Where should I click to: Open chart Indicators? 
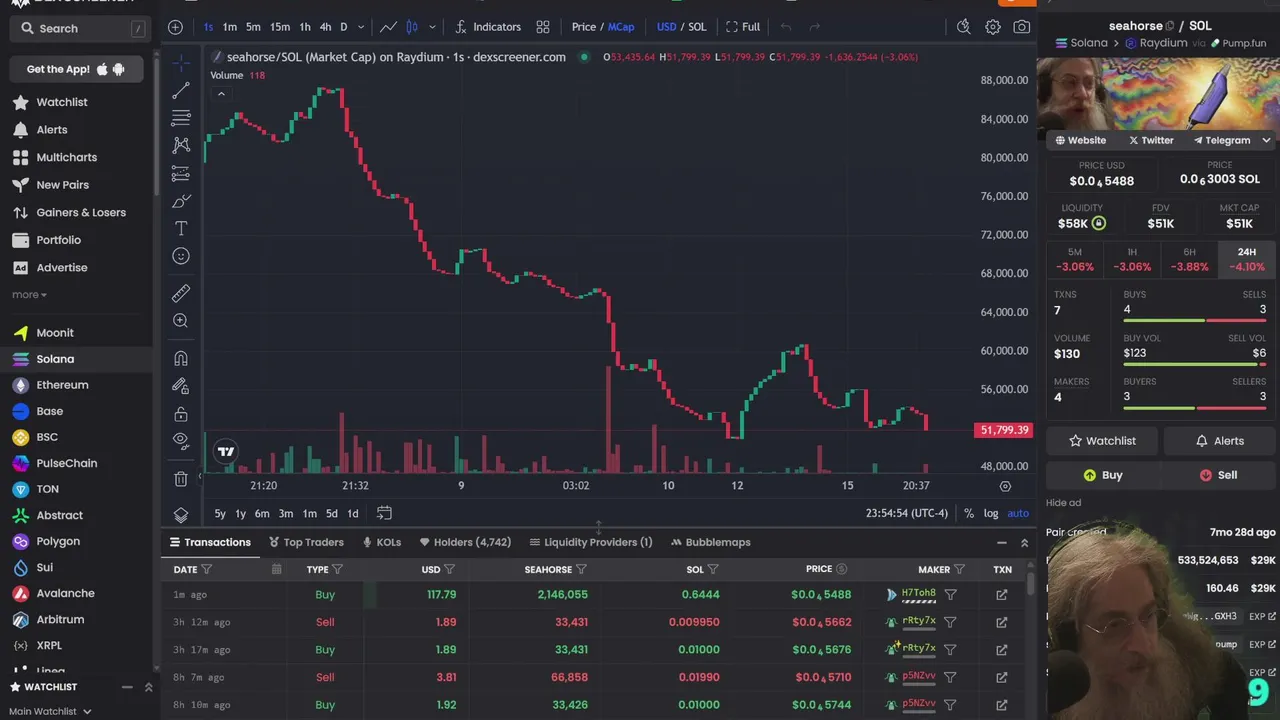488,27
